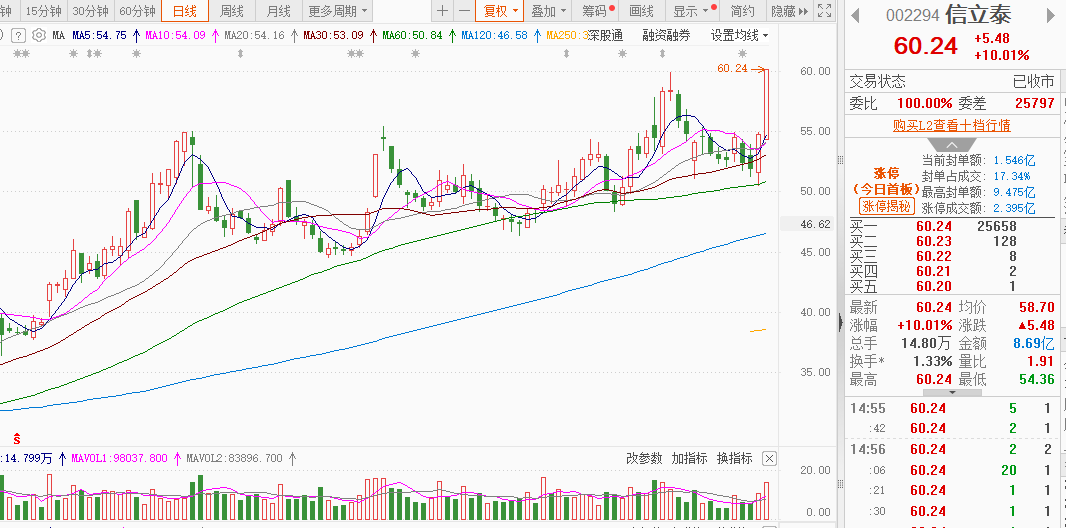Close the volume indicator panel
Viewport: 1066px width, 528px height.
[768, 459]
